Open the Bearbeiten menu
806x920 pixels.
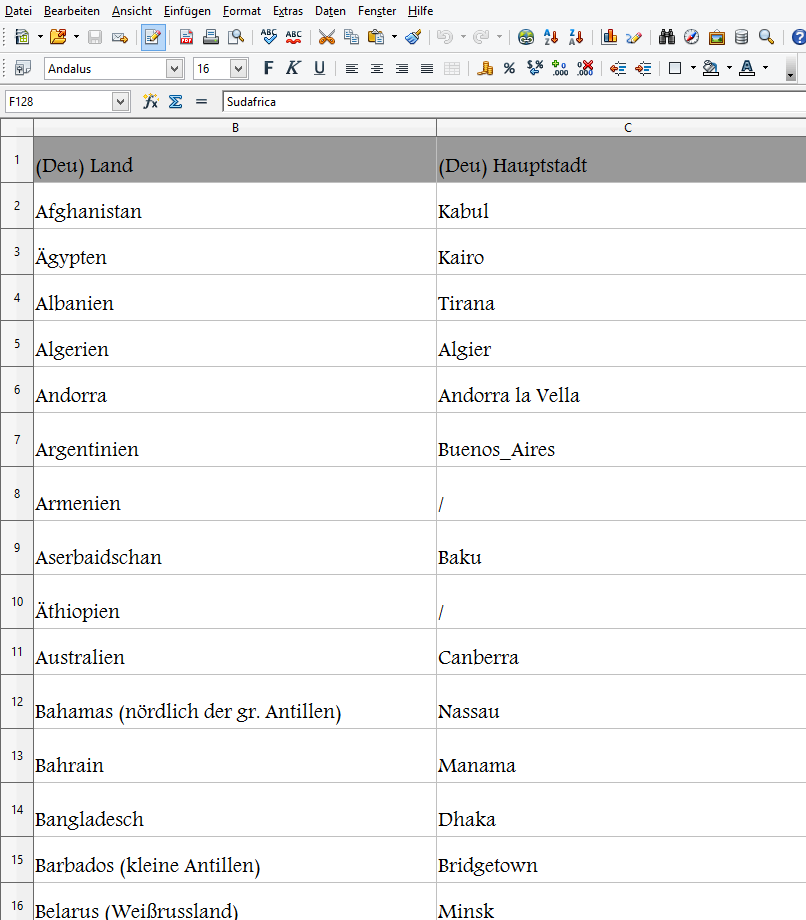point(72,11)
